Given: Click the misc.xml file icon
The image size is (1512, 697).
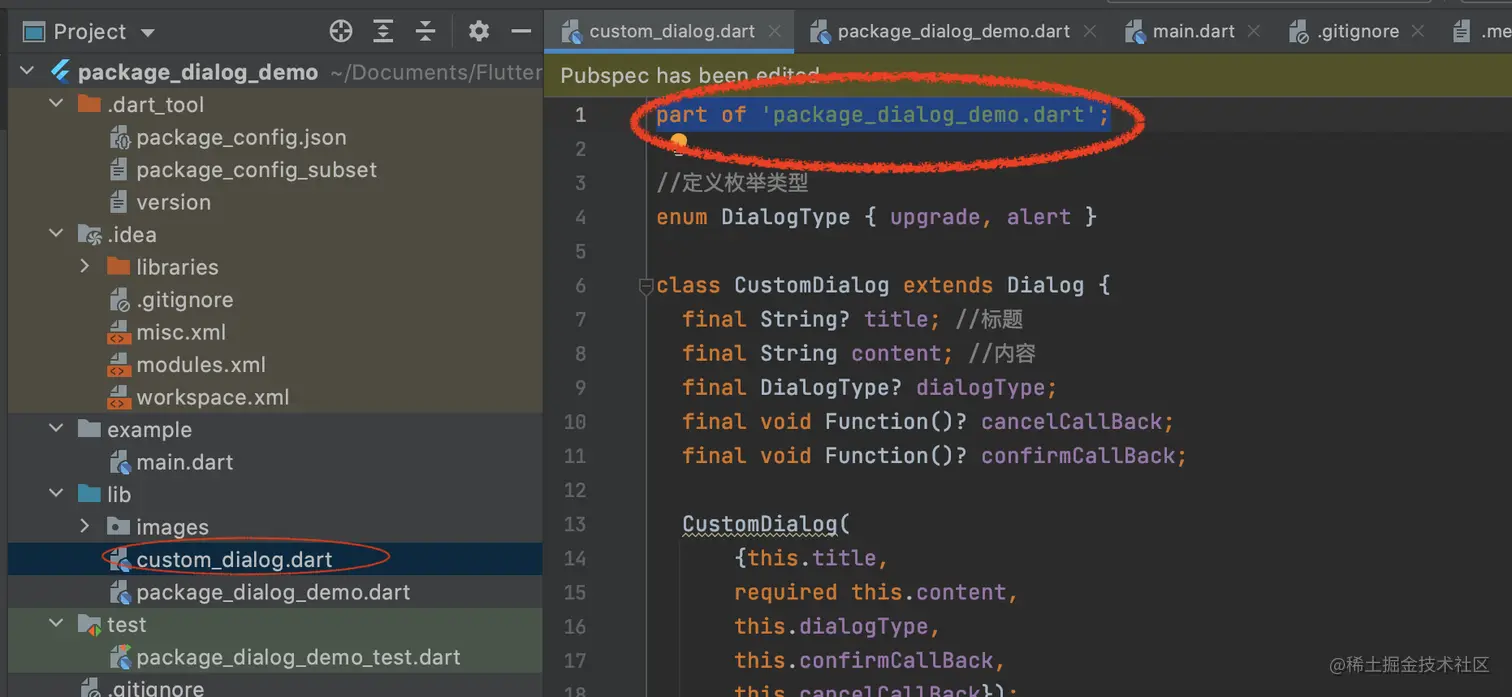Looking at the screenshot, I should [119, 333].
